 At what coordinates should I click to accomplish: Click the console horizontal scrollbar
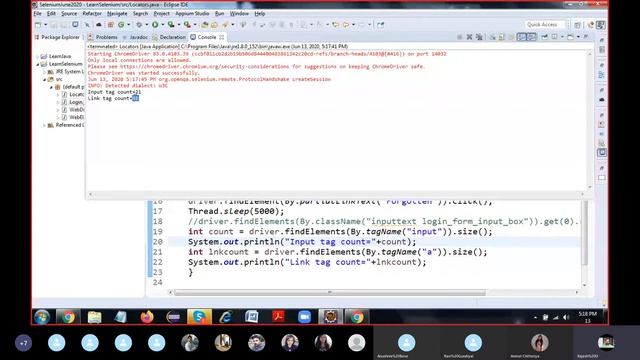336,194
